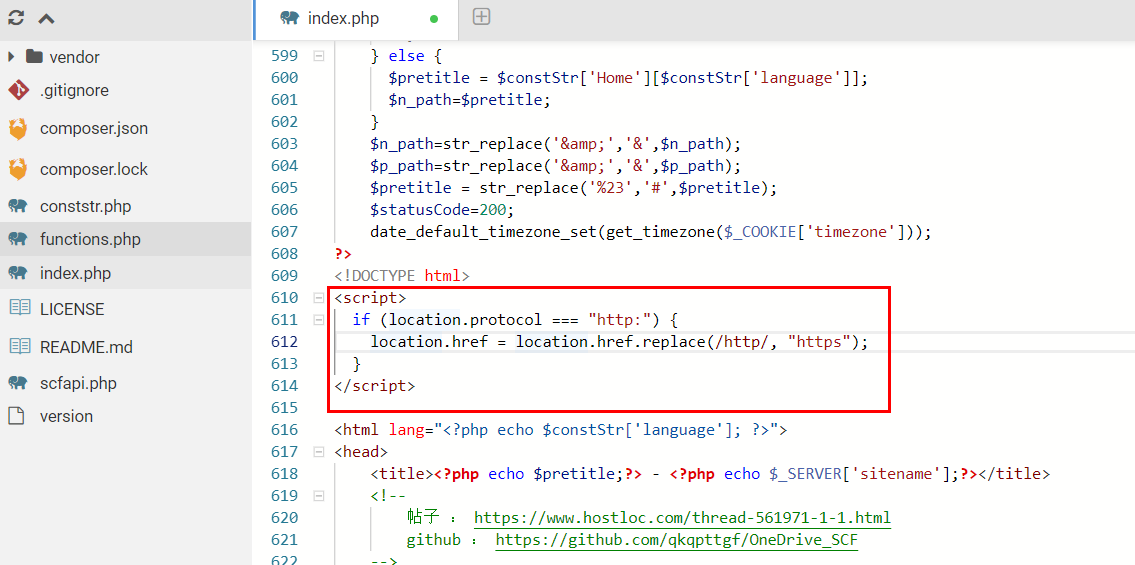Click the composer.json file icon
This screenshot has height=565, width=1135.
coord(18,129)
